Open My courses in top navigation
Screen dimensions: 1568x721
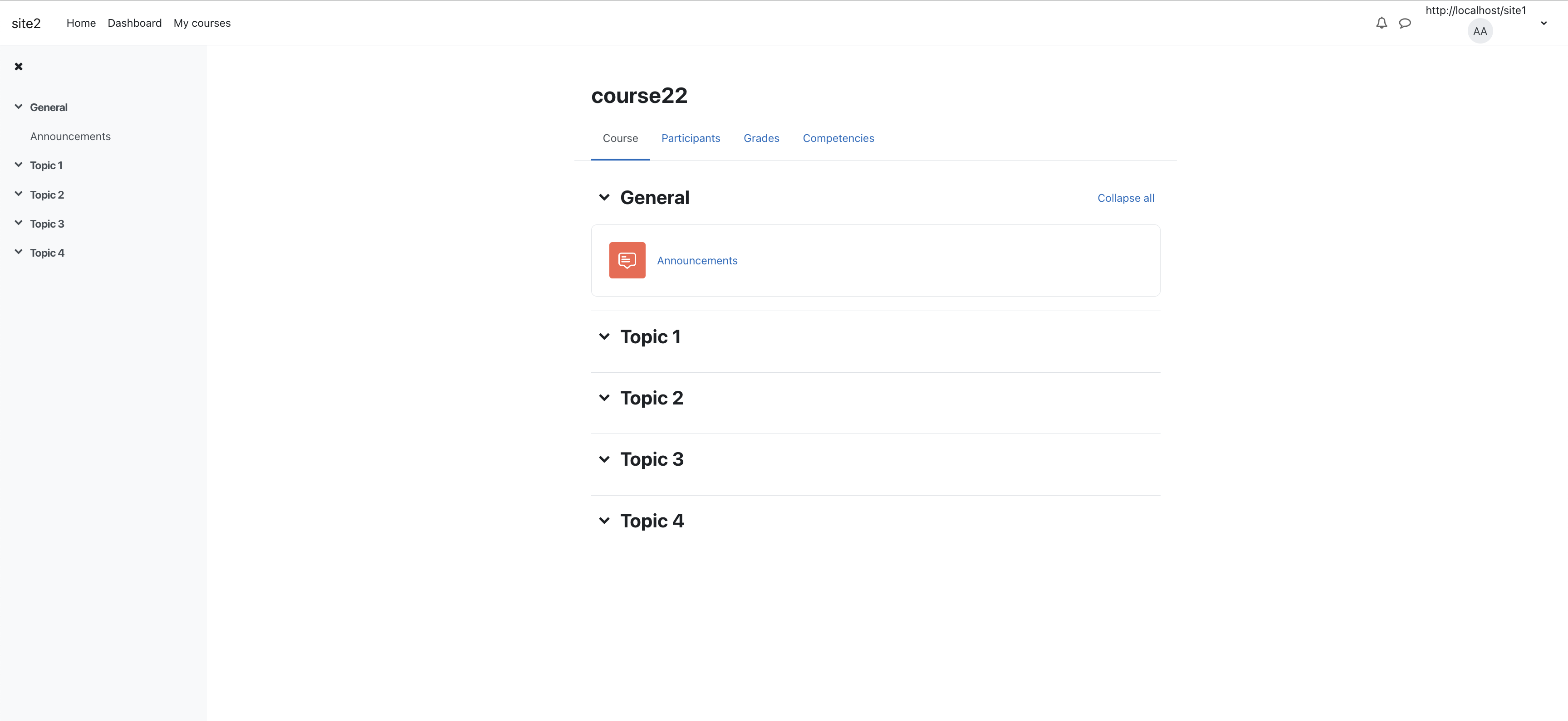[x=202, y=23]
